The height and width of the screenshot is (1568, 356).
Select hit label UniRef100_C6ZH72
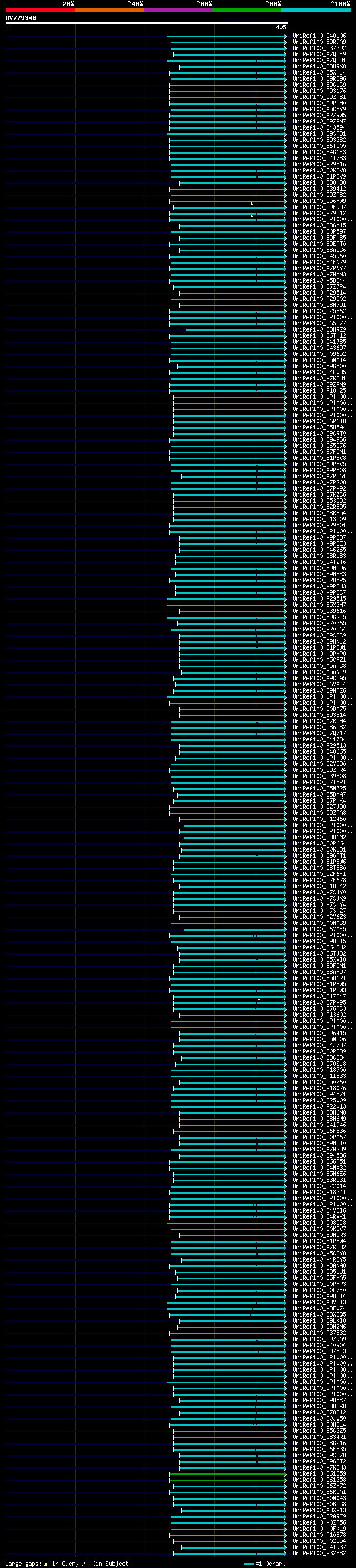coord(319,1485)
